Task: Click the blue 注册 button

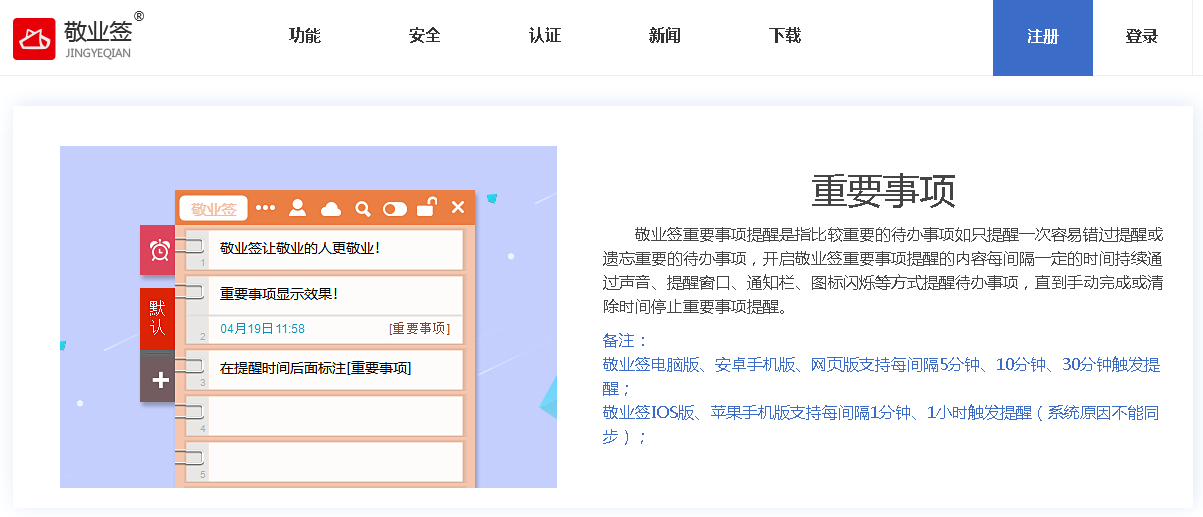Action: (x=1043, y=38)
